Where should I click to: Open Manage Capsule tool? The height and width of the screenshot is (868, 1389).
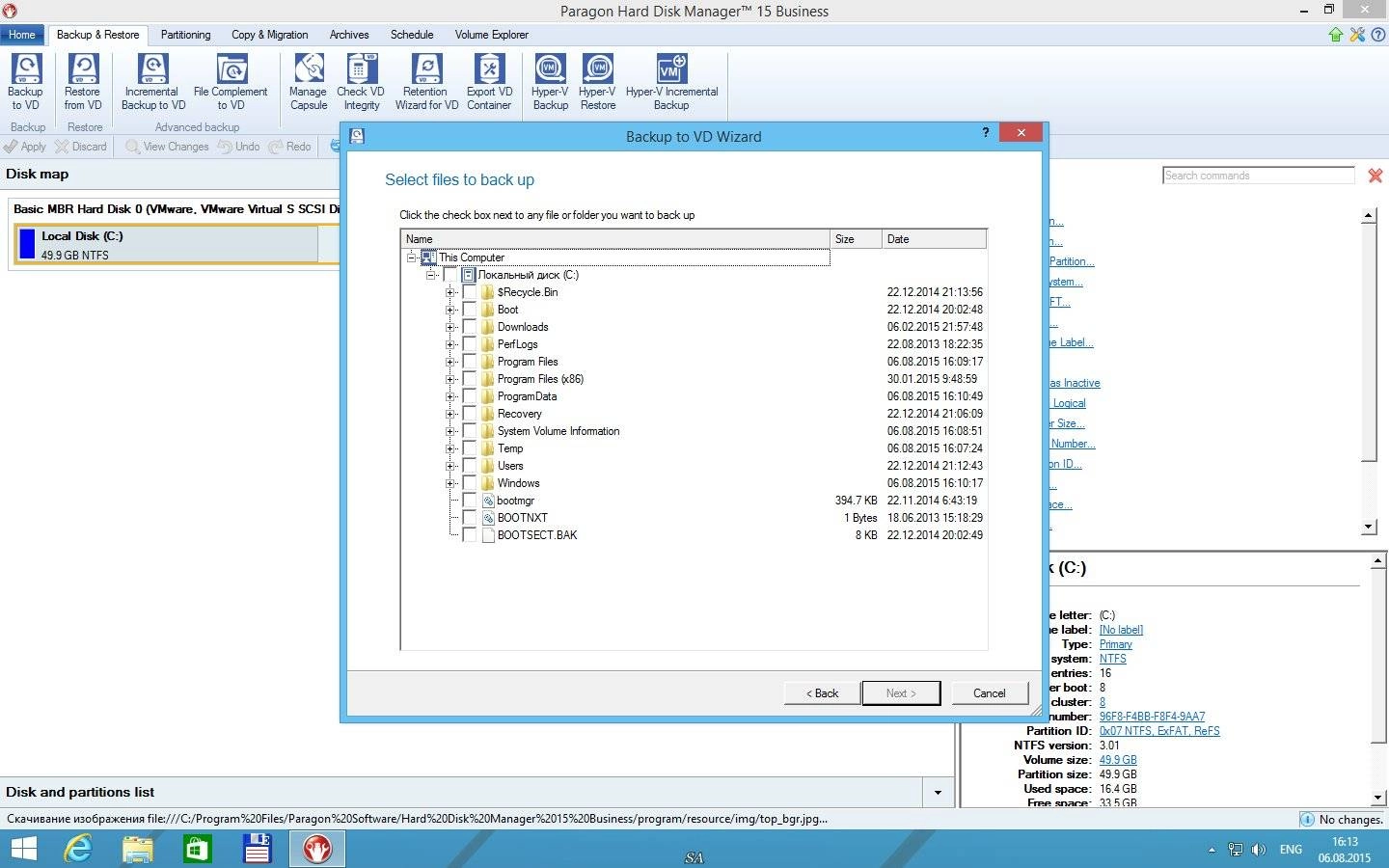309,82
